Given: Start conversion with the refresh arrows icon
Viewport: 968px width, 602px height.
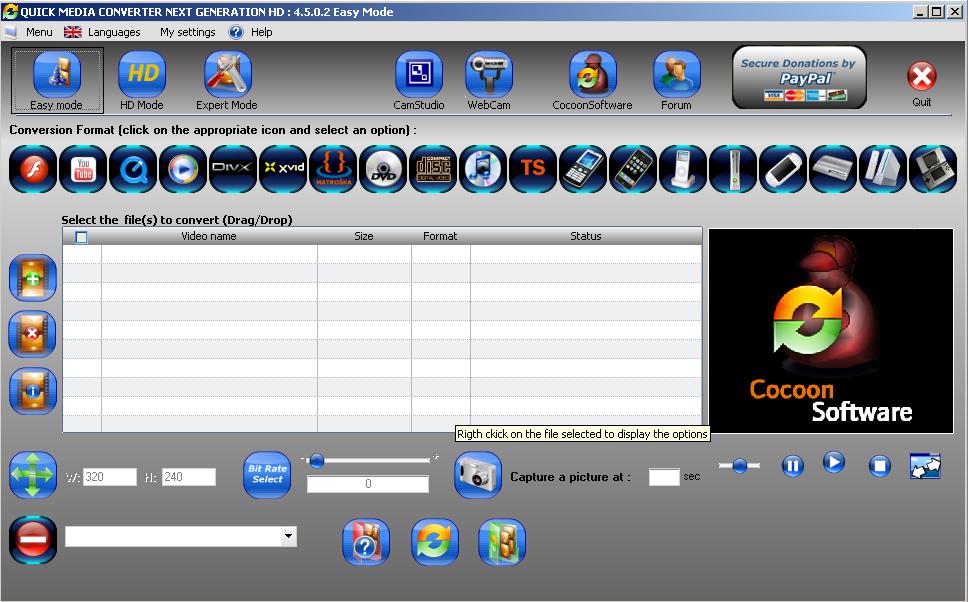Looking at the screenshot, I should pos(435,542).
